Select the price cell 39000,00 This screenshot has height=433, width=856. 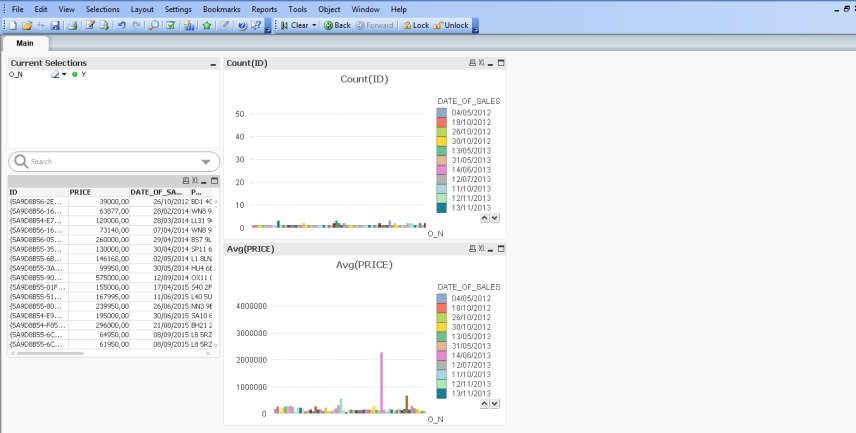click(99, 201)
